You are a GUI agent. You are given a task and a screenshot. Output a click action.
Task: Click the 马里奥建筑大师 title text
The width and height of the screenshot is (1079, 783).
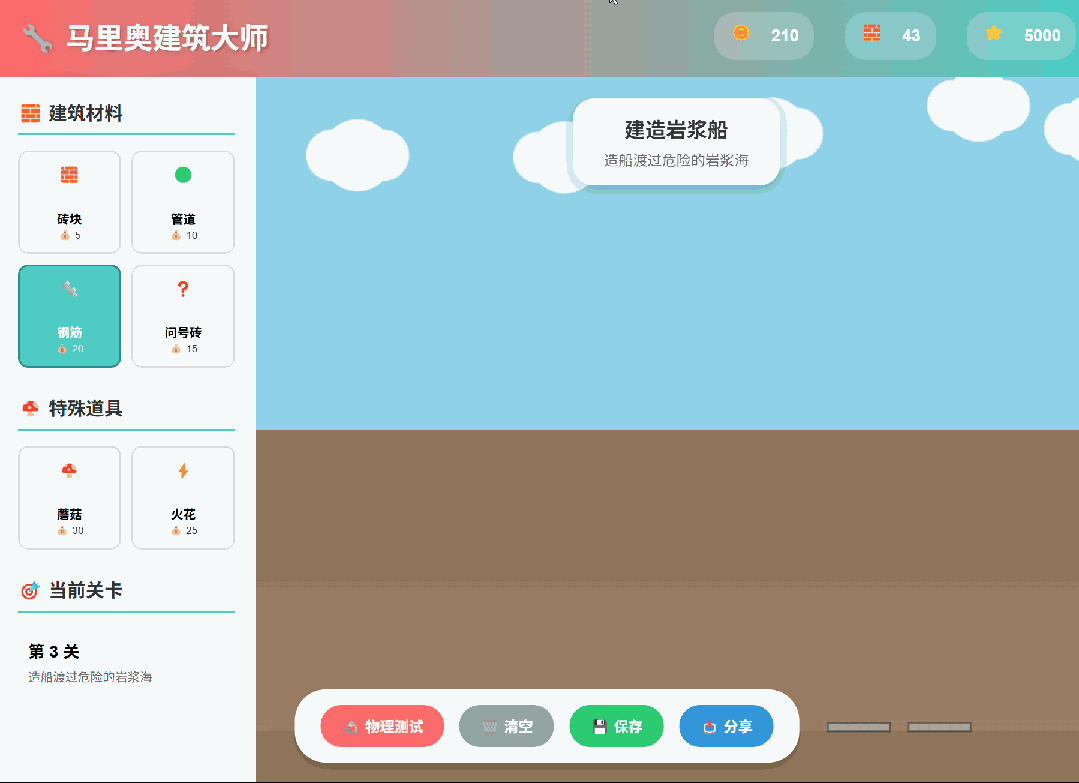point(167,39)
